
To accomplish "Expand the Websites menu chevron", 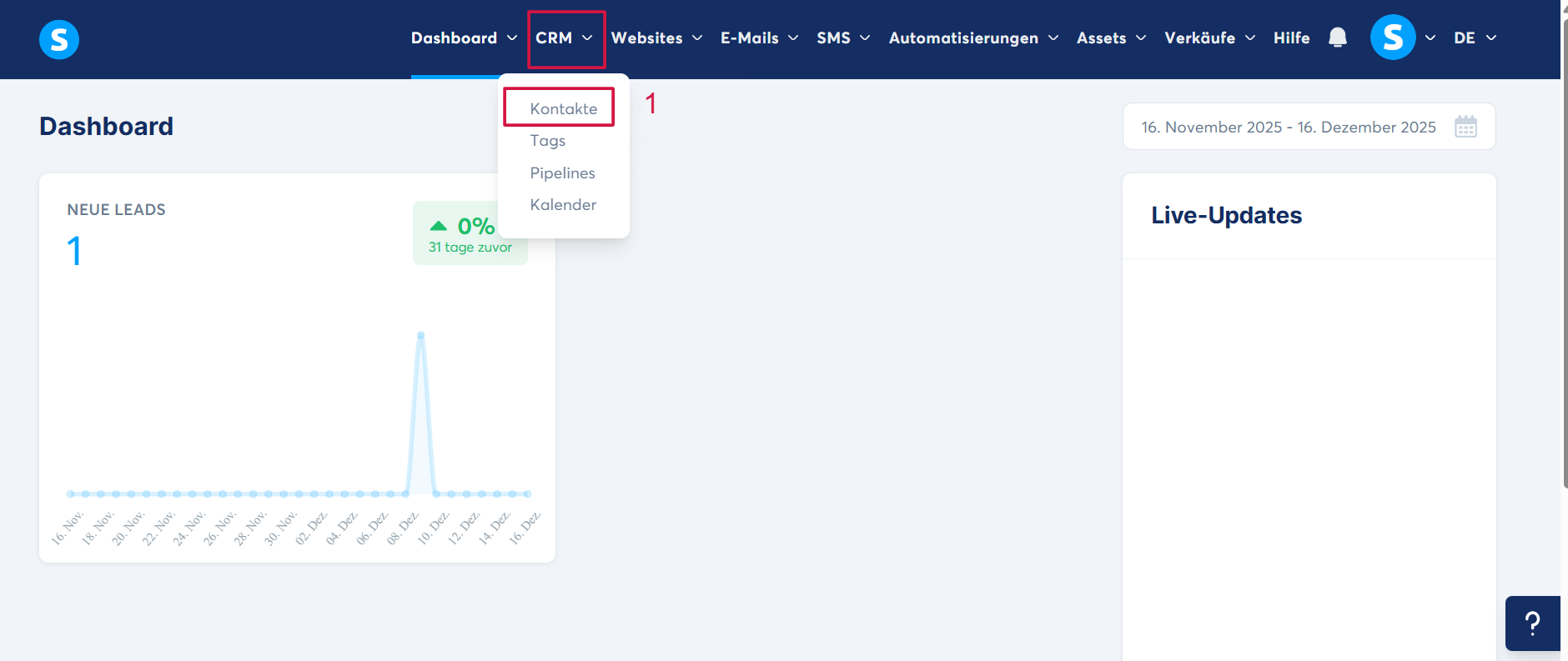I will click(697, 38).
